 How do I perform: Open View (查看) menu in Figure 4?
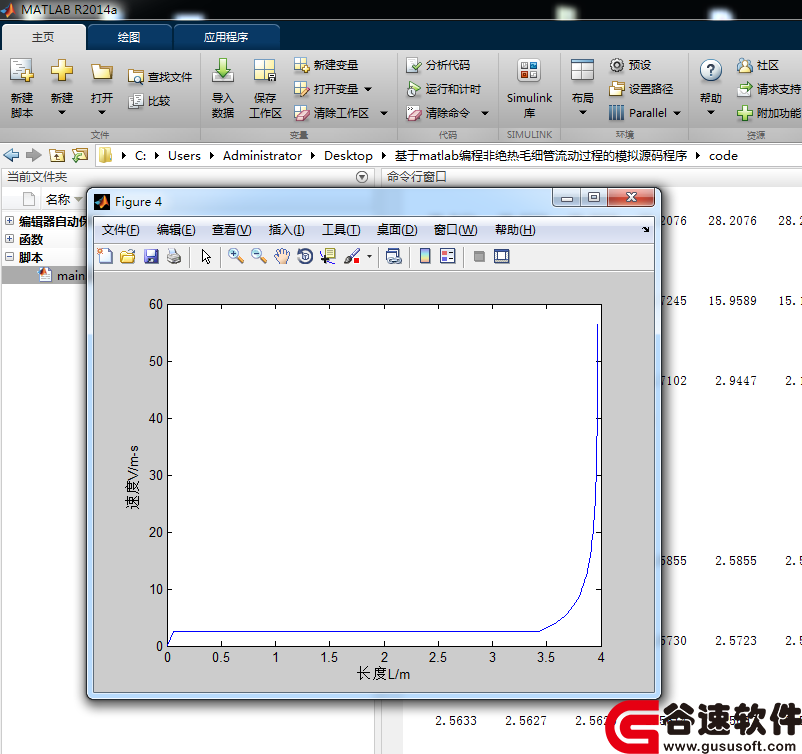232,230
